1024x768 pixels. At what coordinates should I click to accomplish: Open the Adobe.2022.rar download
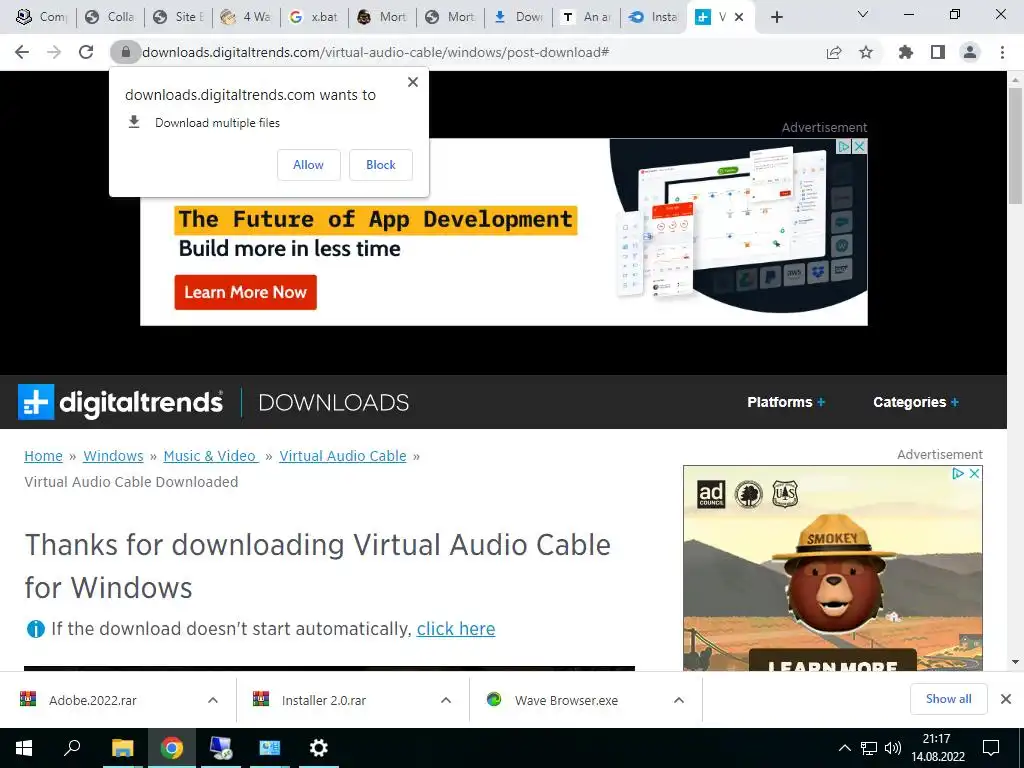93,700
